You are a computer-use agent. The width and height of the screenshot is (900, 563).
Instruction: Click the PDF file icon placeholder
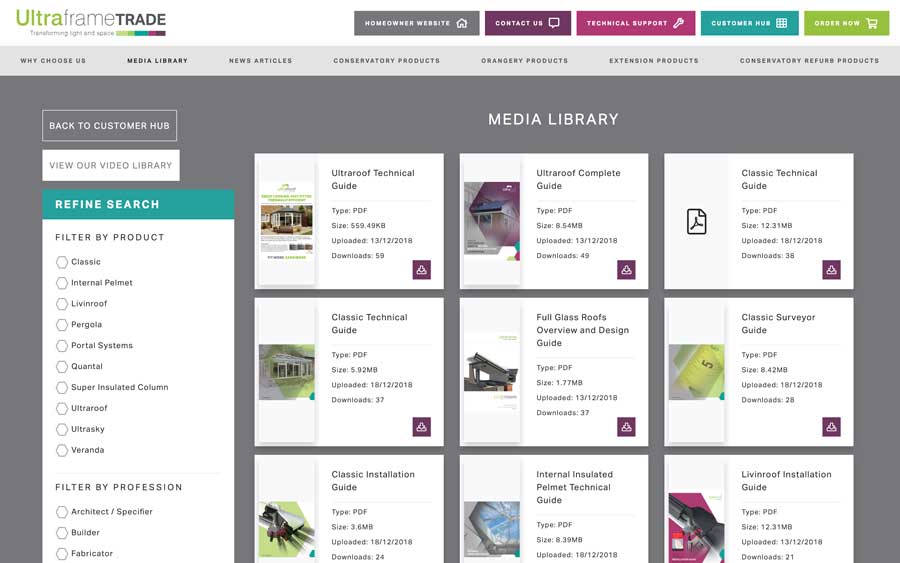point(696,222)
